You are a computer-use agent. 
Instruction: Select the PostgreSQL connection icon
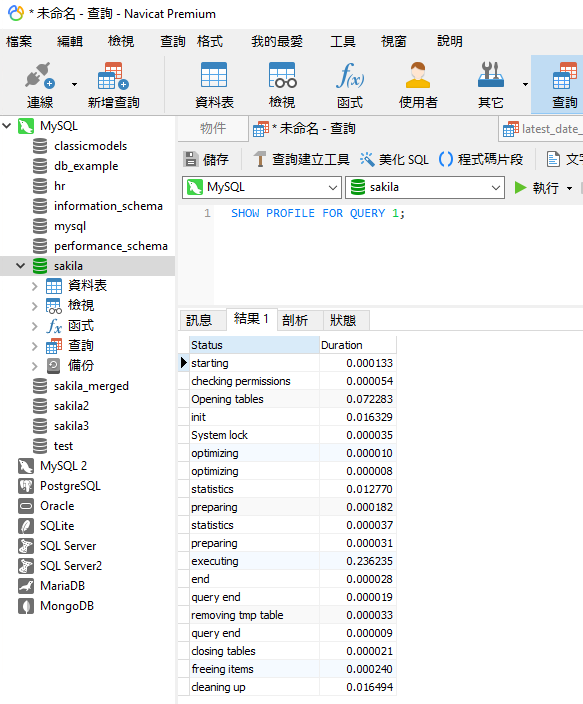pyautogui.click(x=26, y=486)
